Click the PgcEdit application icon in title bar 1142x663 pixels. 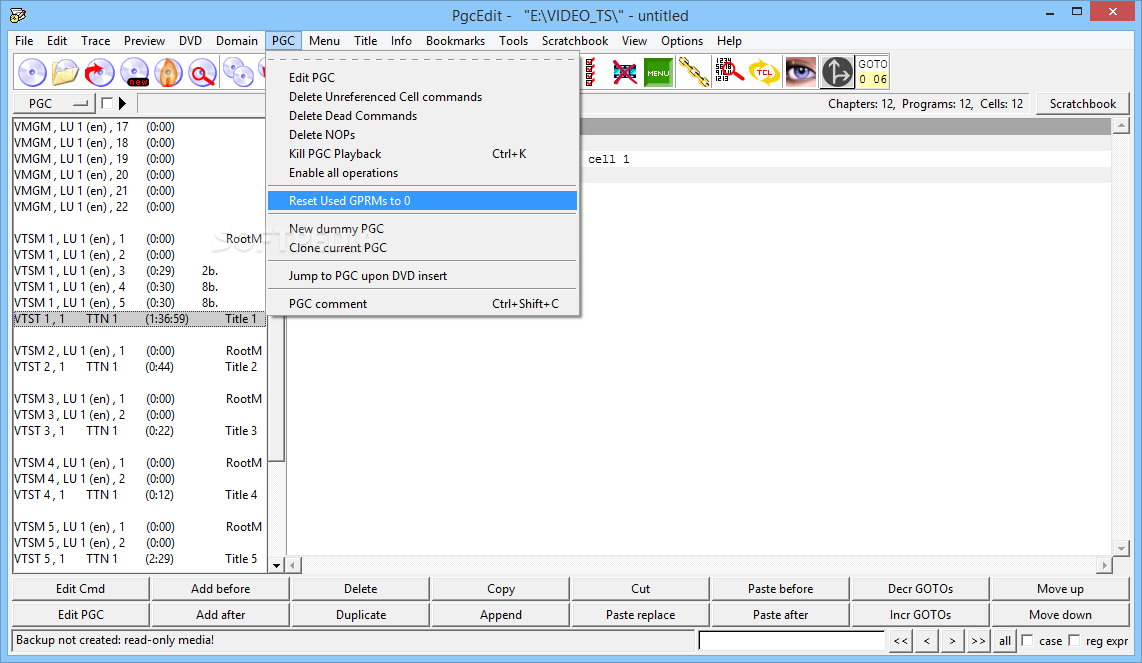tap(18, 15)
